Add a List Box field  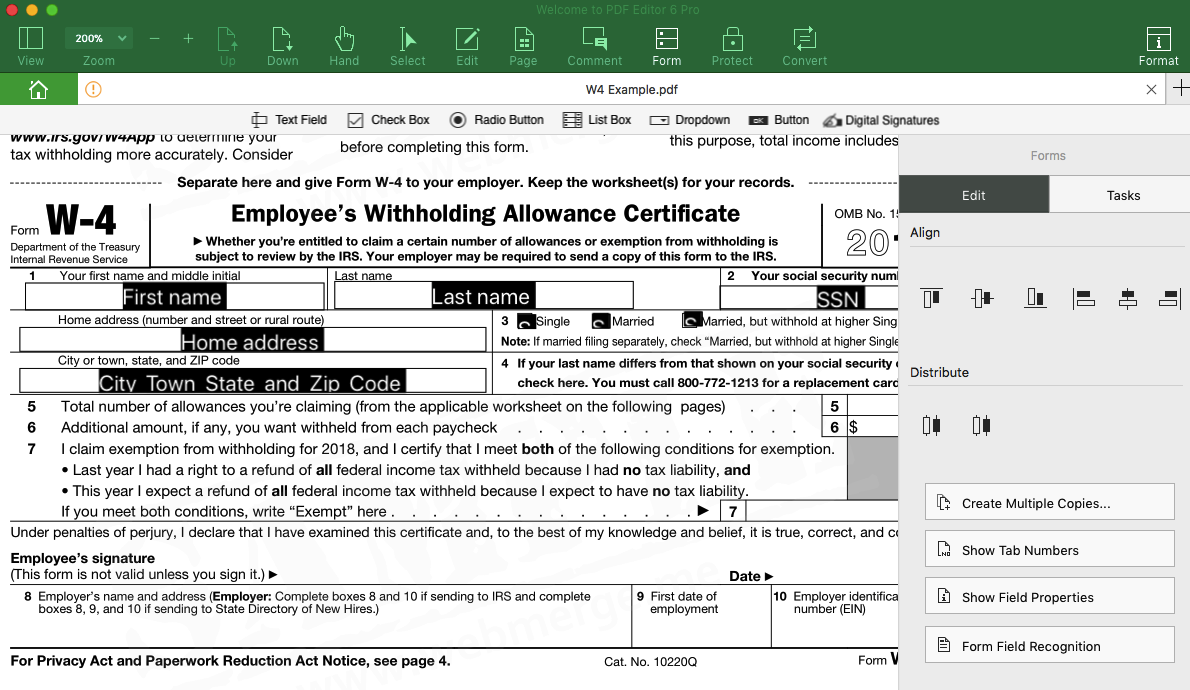597,120
